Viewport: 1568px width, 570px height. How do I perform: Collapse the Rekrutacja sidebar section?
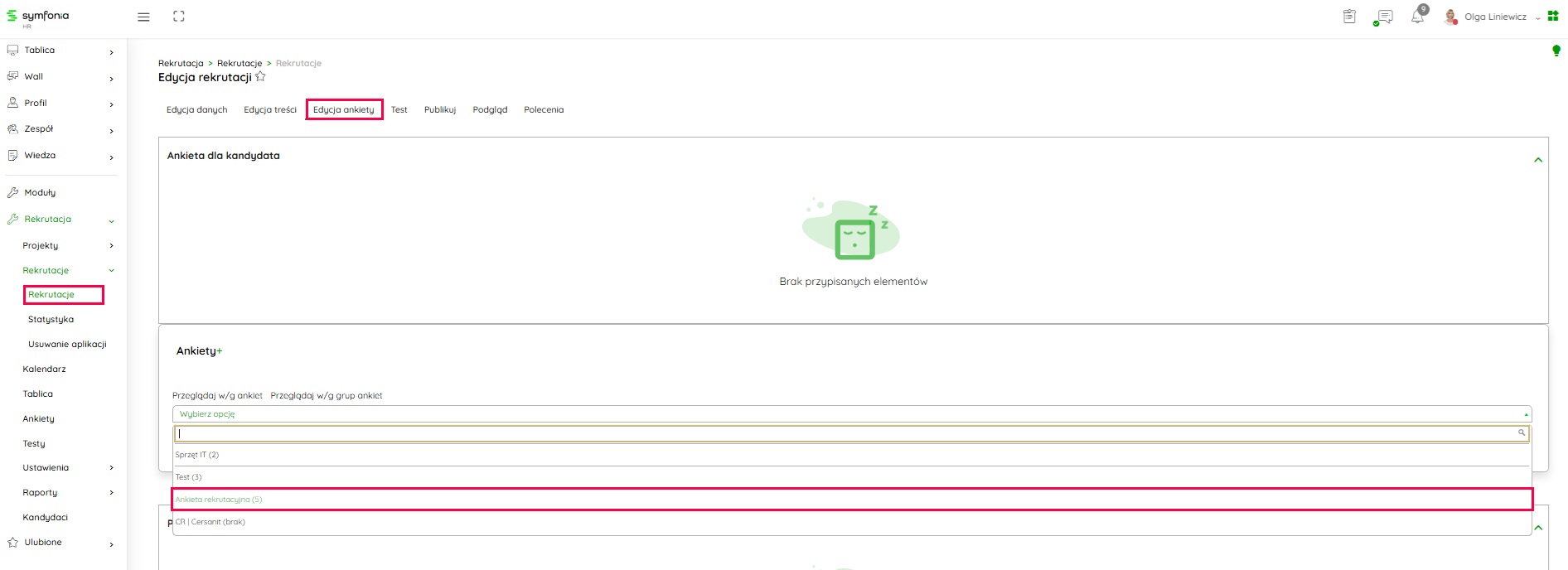click(111, 220)
